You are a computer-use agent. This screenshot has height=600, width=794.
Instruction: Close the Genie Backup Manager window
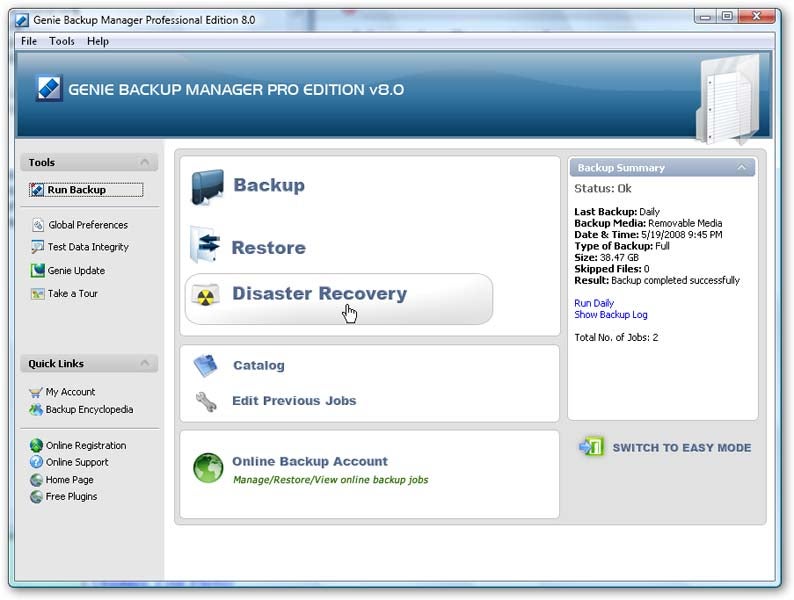coord(757,17)
